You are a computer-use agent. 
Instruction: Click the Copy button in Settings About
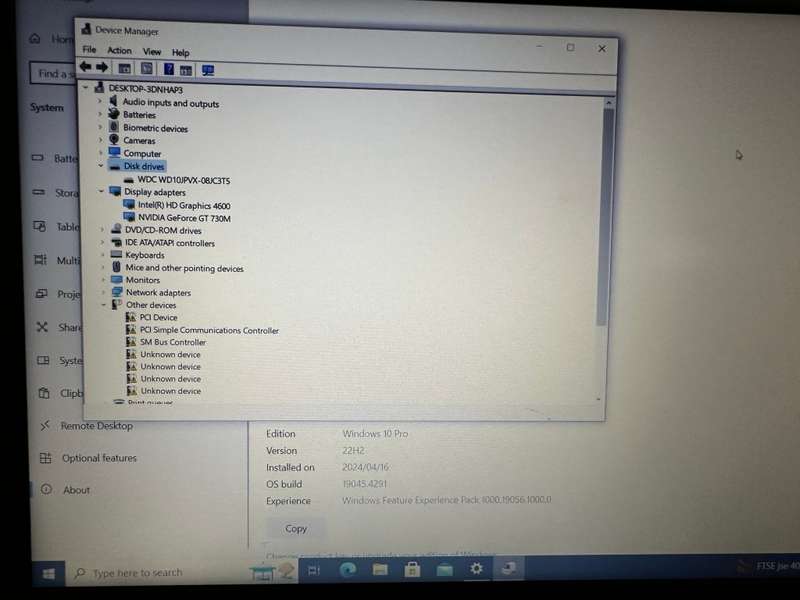coord(296,529)
